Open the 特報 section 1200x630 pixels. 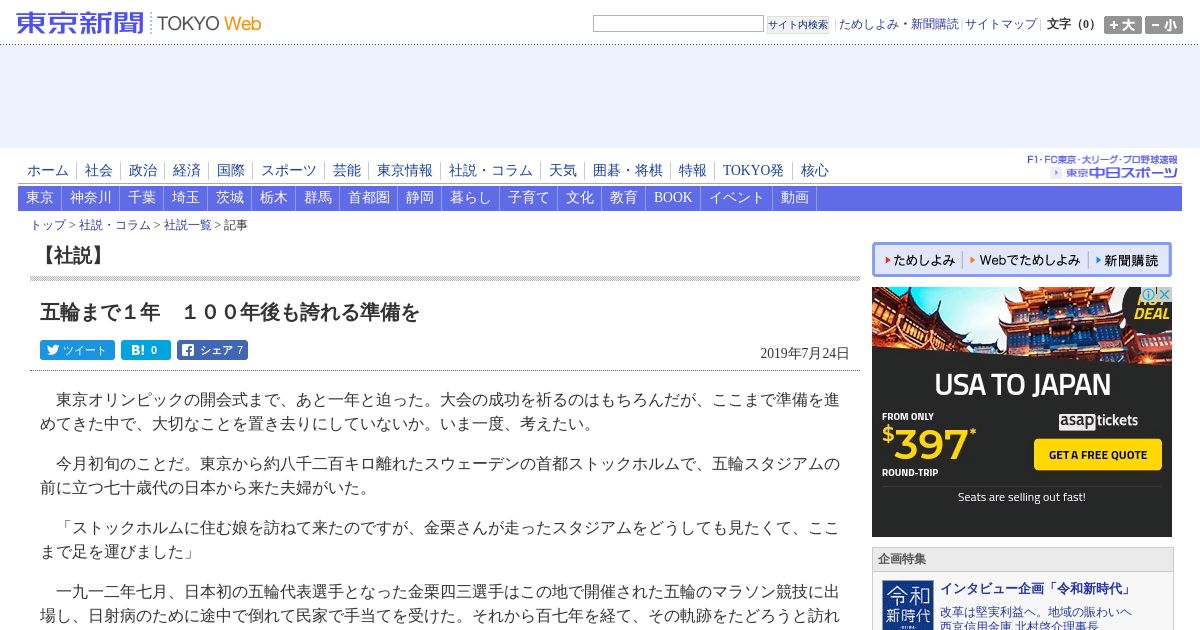[693, 171]
